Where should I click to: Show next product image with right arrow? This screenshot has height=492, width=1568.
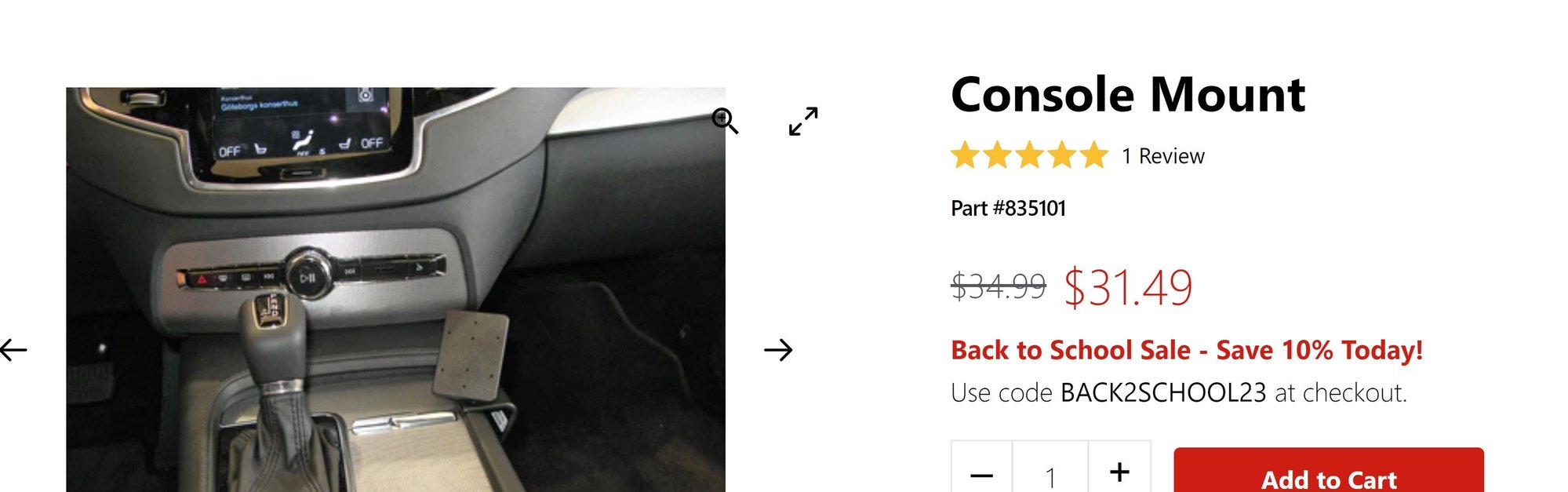coord(778,350)
